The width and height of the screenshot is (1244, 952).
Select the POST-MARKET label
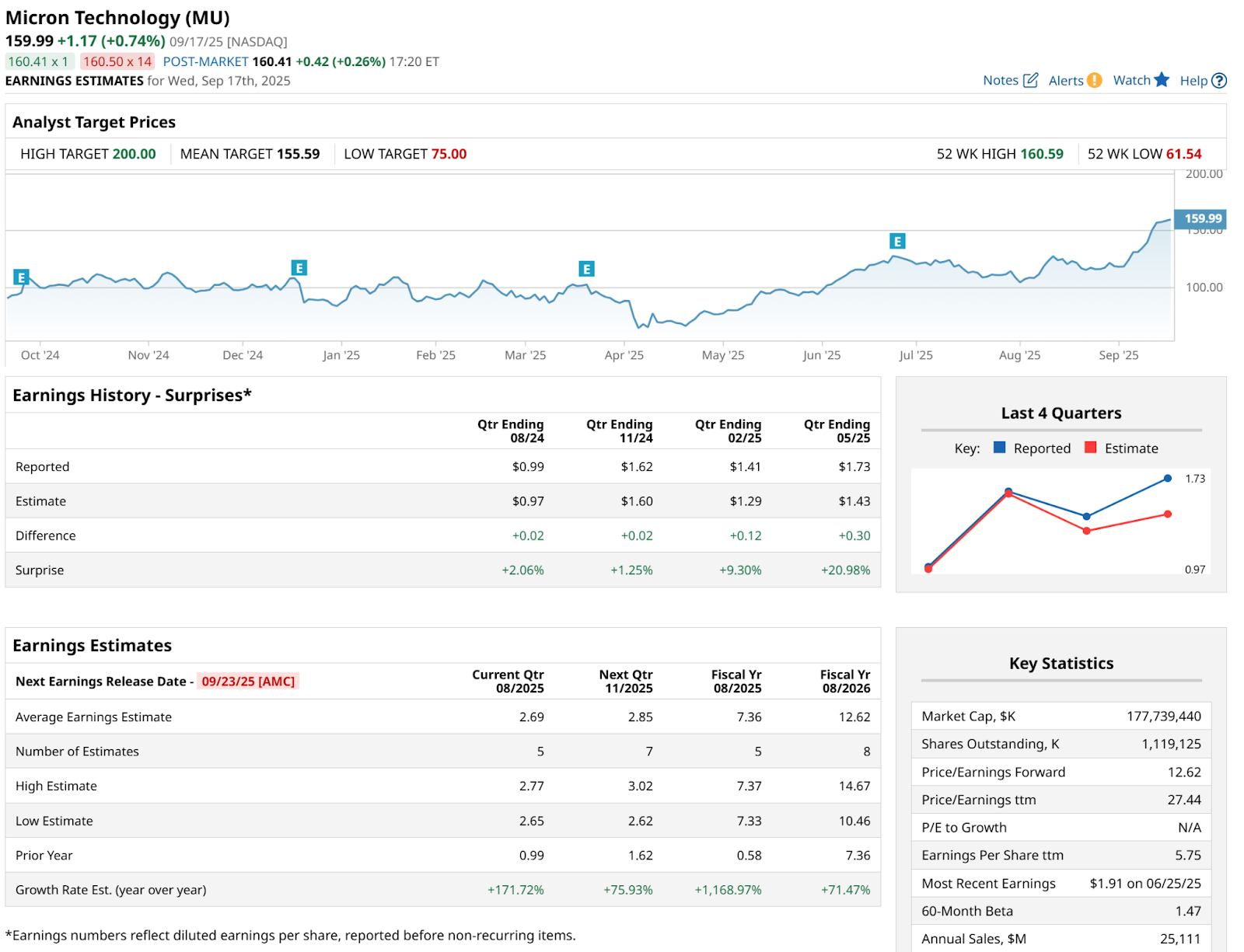click(206, 61)
